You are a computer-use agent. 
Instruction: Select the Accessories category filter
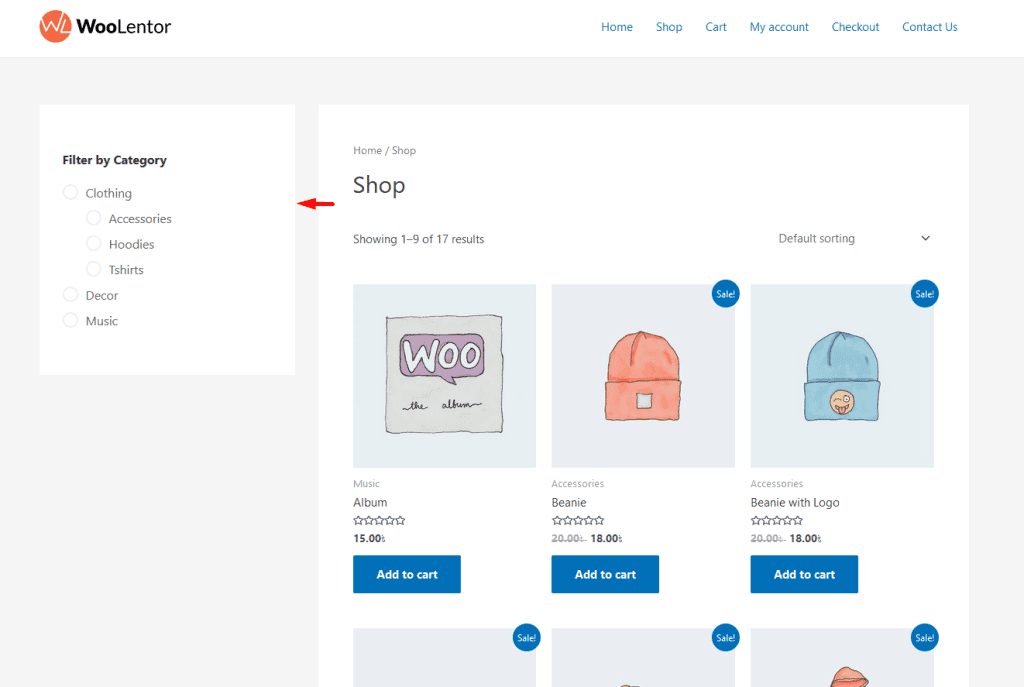click(94, 218)
